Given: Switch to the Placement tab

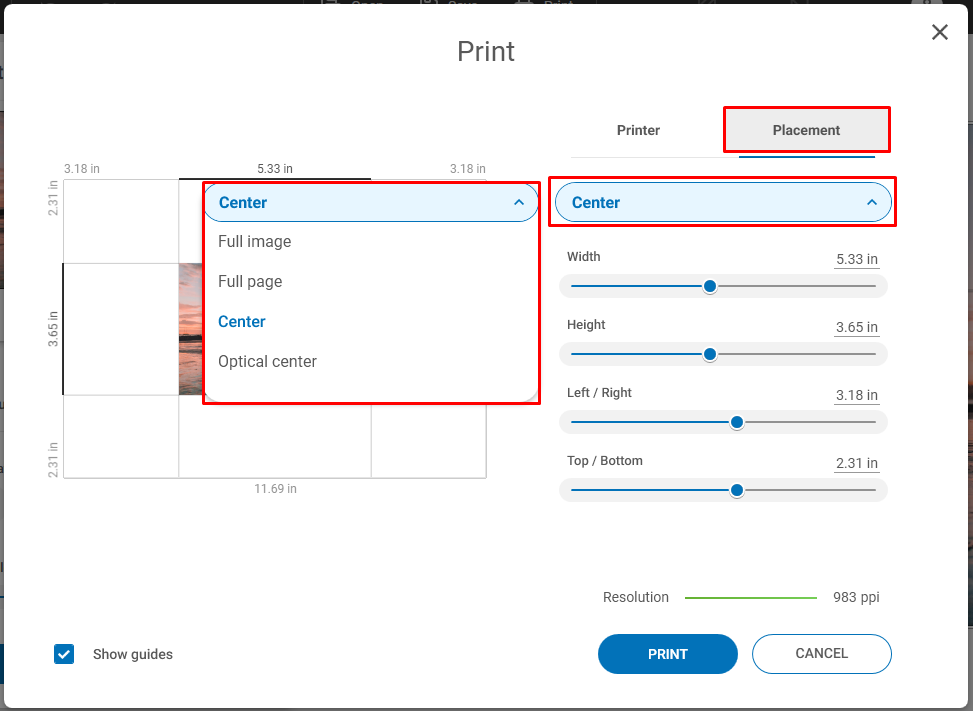Looking at the screenshot, I should point(806,130).
